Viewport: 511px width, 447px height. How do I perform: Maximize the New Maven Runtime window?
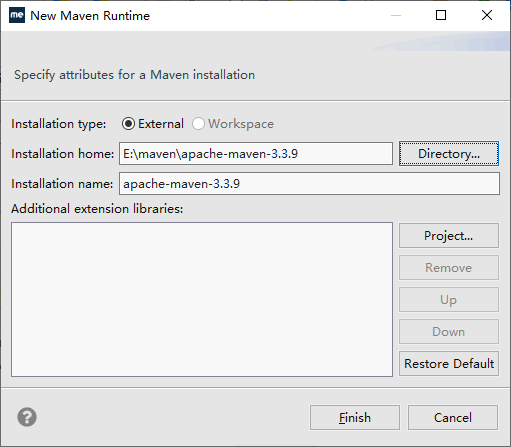(441, 15)
